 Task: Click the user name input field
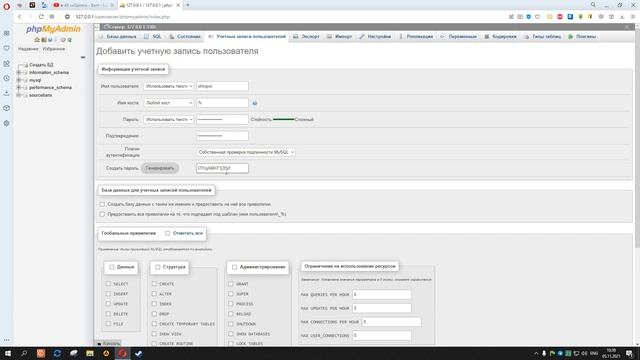tap(222, 86)
